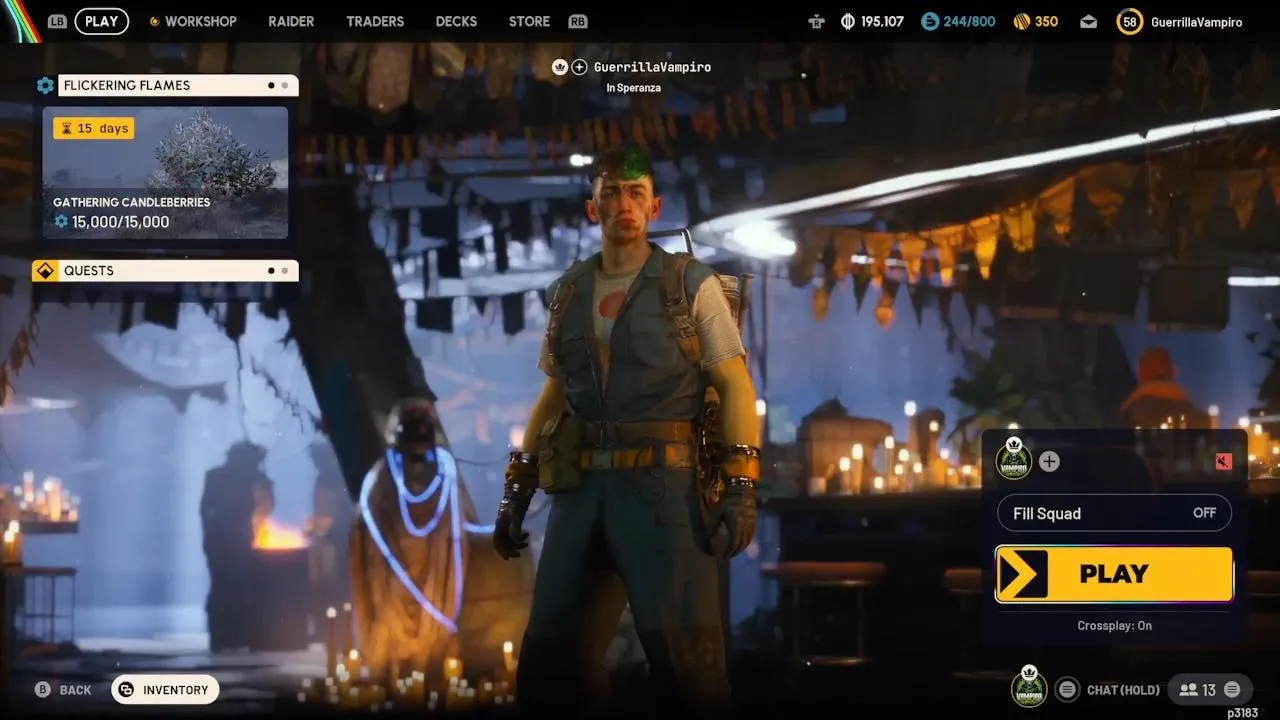Click plus icon beside GuerrillaVampiro nameplate
Screen dimensions: 1280x720
[x=579, y=67]
